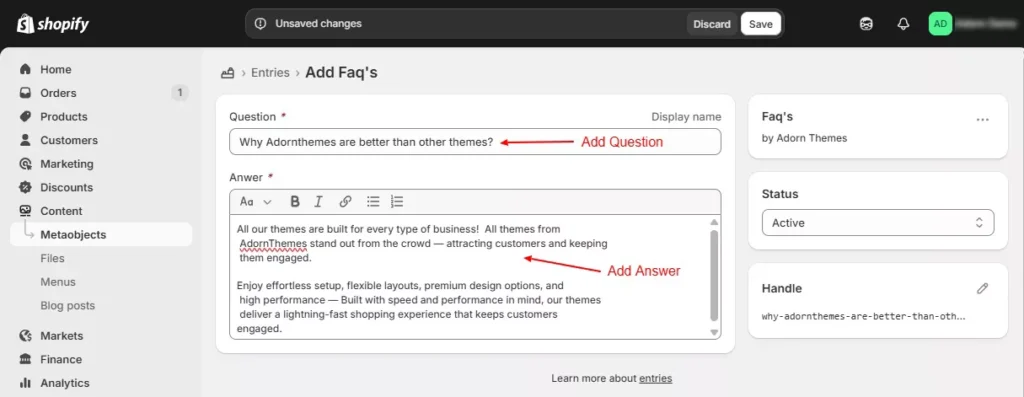Image resolution: width=1024 pixels, height=397 pixels.
Task: Click into the Question input field
Action: tap(475, 142)
